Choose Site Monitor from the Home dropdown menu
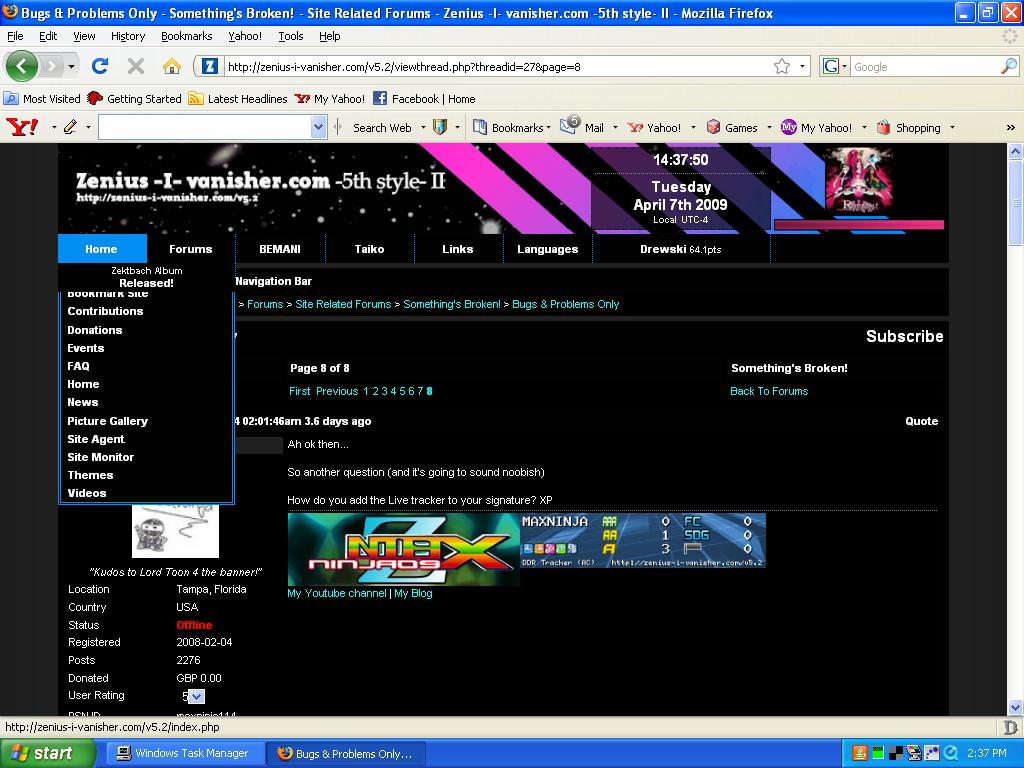The height and width of the screenshot is (768, 1024). tap(101, 457)
